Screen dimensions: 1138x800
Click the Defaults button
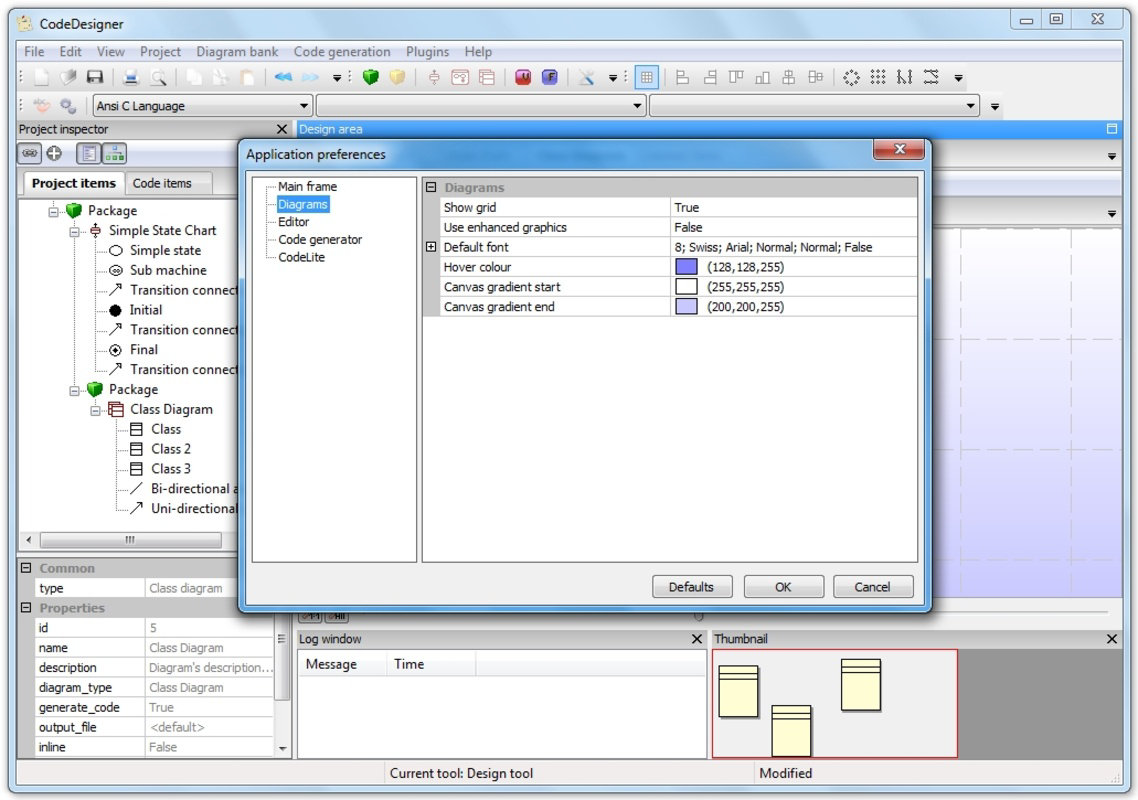[692, 586]
